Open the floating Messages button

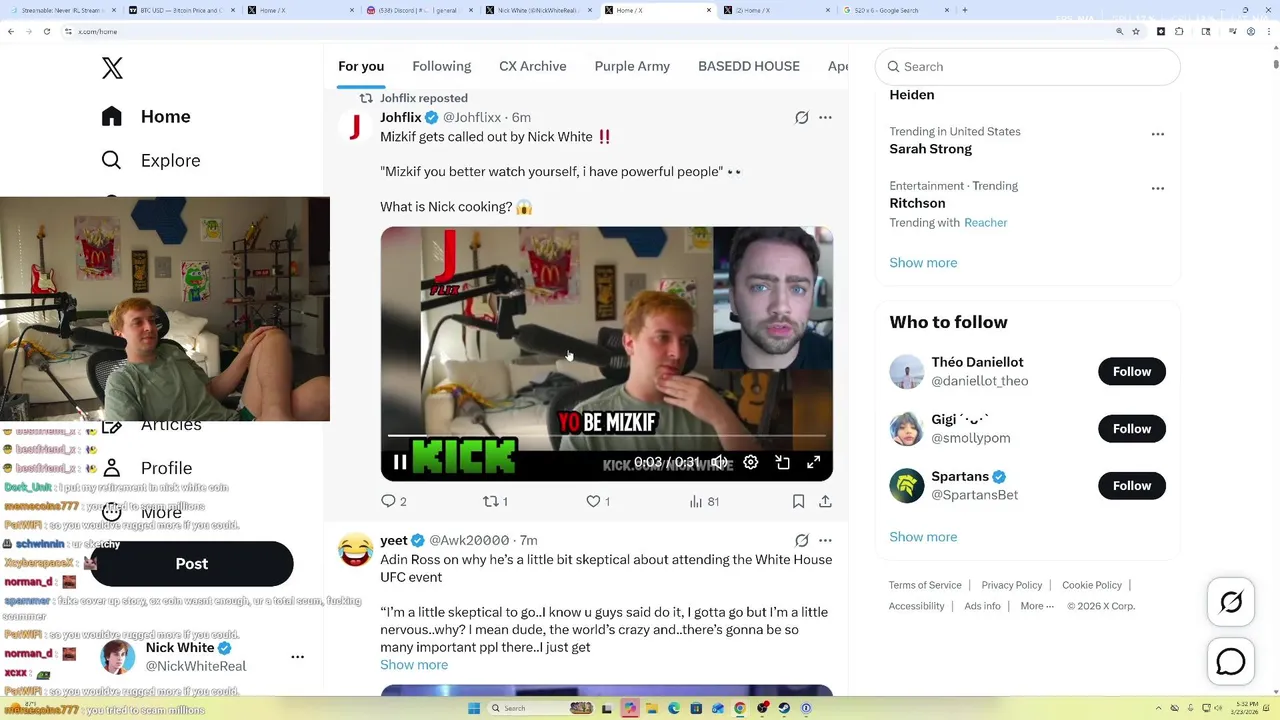coord(1231,662)
